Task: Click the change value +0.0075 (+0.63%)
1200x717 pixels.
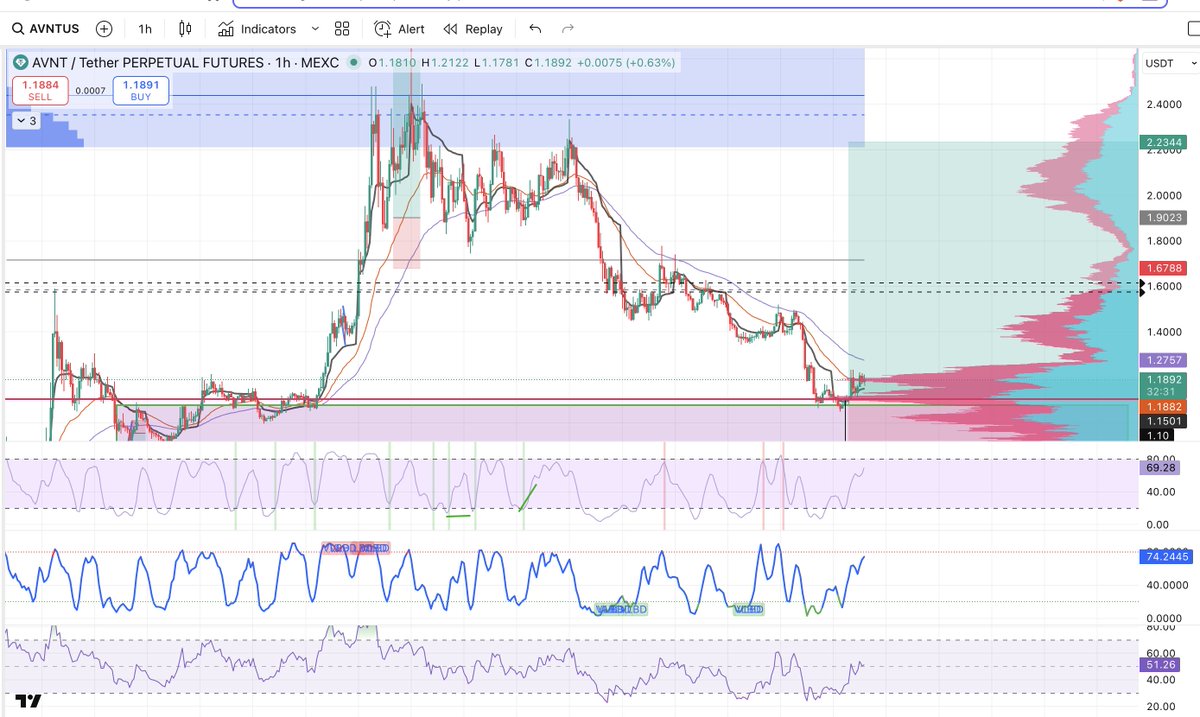Action: coord(625,63)
